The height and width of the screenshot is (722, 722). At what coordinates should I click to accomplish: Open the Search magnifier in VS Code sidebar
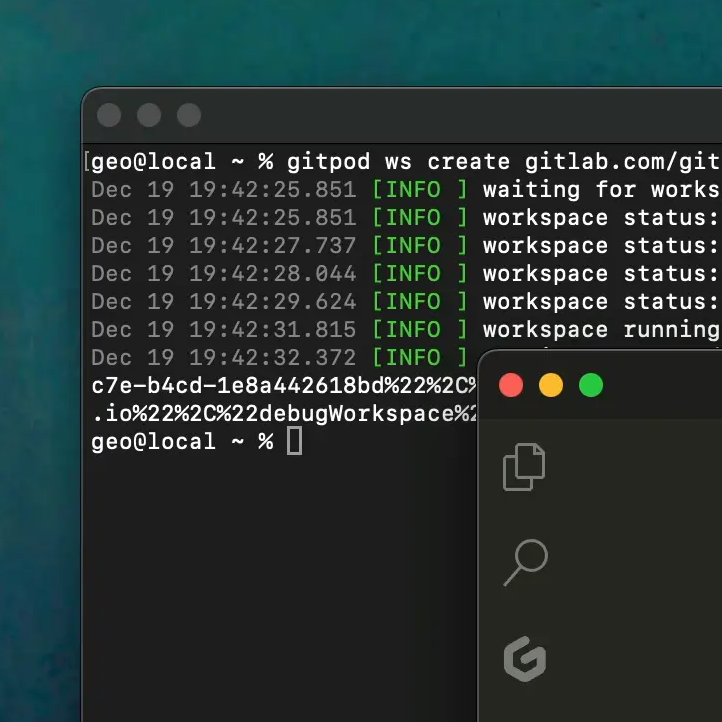[x=525, y=562]
